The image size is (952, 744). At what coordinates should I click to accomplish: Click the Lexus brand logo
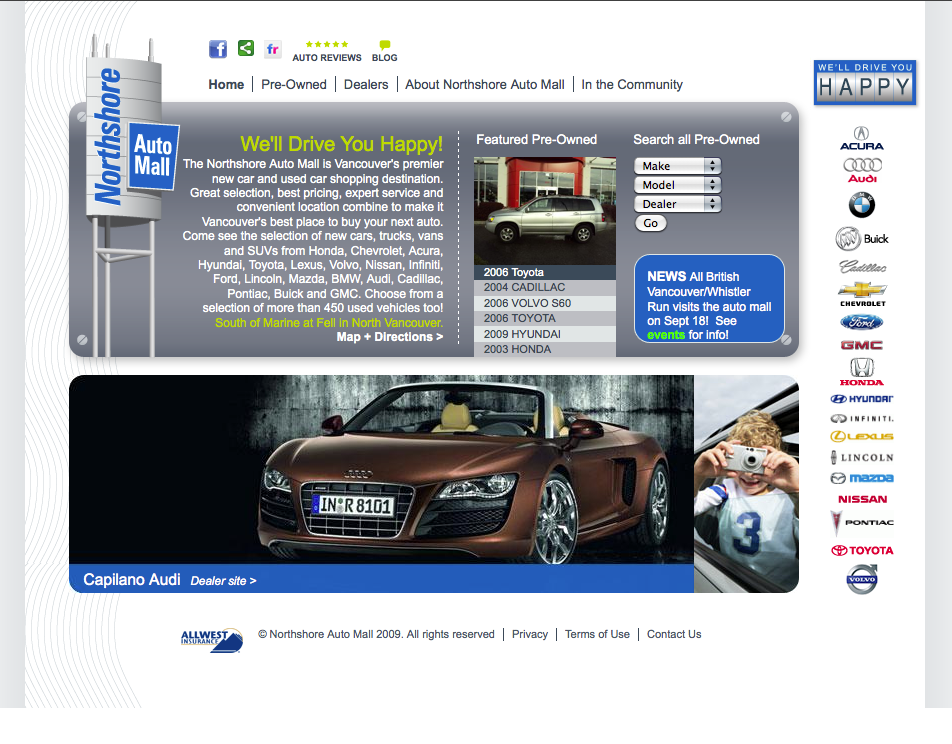[862, 437]
